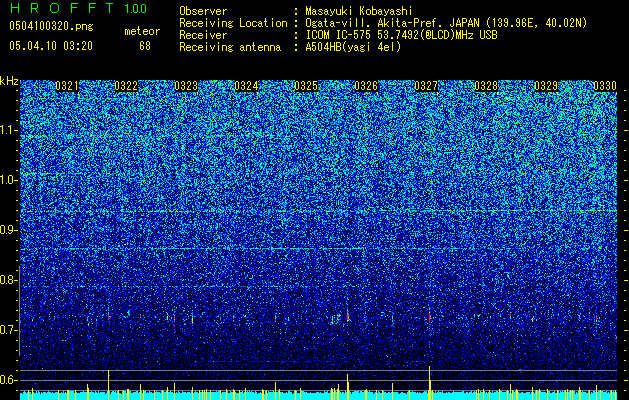This screenshot has height=400, width=629.
Task: Click the 0323 time marker label
Action: (x=186, y=86)
